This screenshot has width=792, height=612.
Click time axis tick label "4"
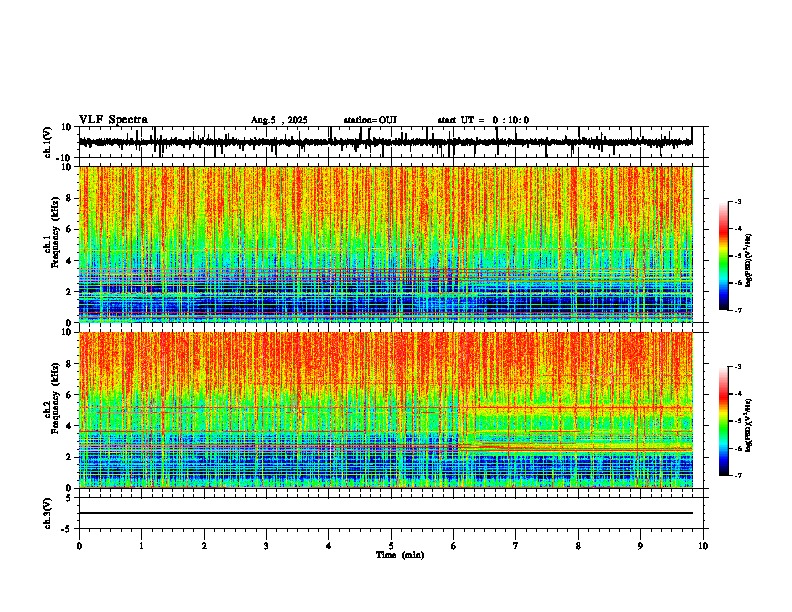point(329,546)
